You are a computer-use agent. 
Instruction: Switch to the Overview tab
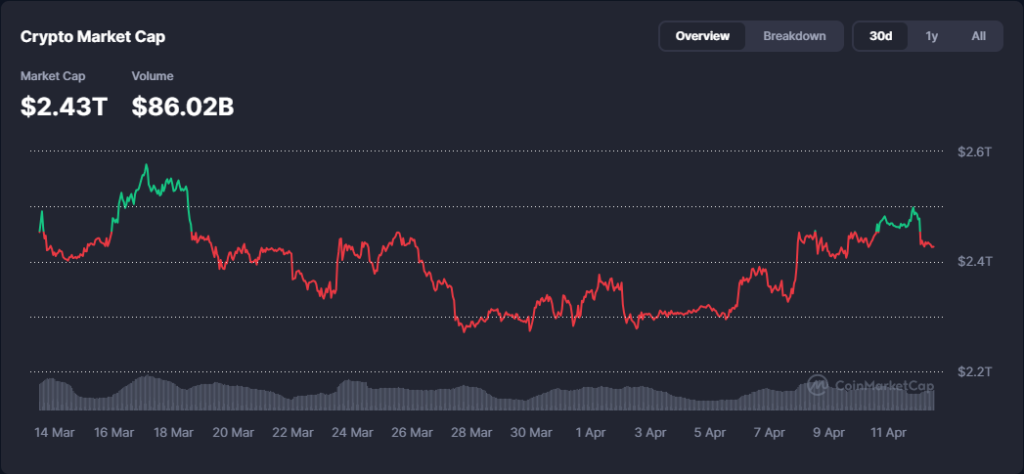[702, 36]
